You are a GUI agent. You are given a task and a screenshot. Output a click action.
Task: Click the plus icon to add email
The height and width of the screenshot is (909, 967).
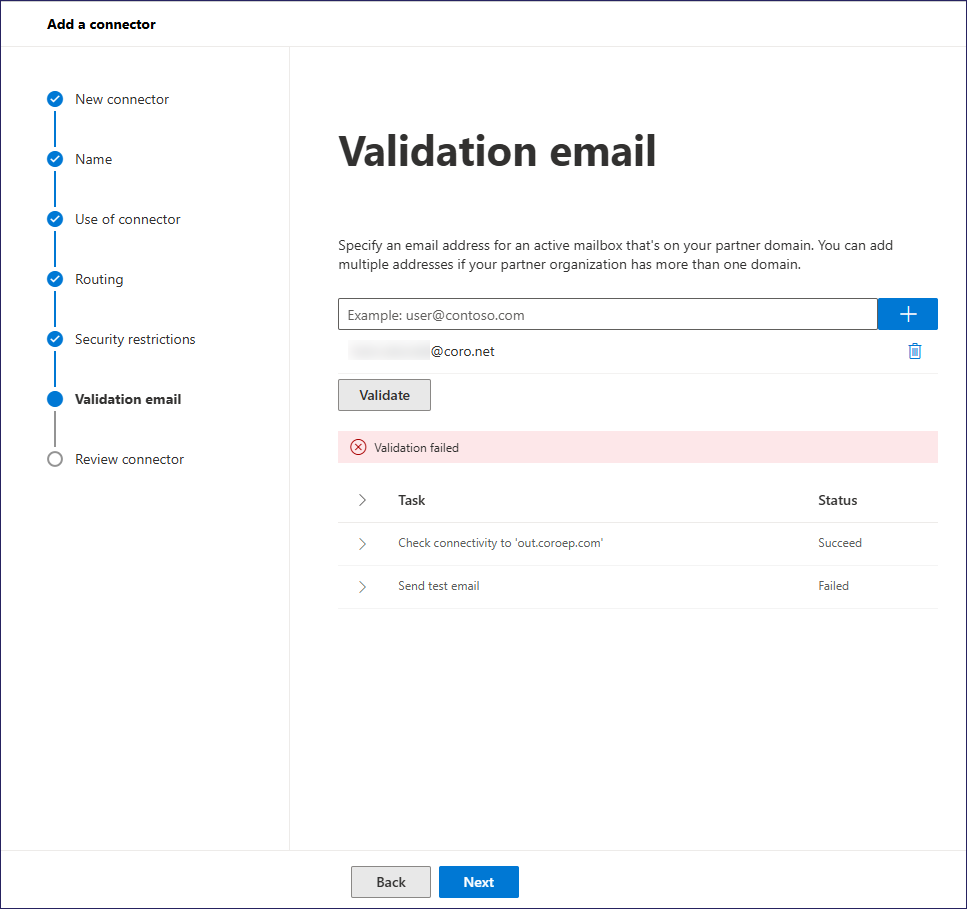pyautogui.click(x=907, y=314)
